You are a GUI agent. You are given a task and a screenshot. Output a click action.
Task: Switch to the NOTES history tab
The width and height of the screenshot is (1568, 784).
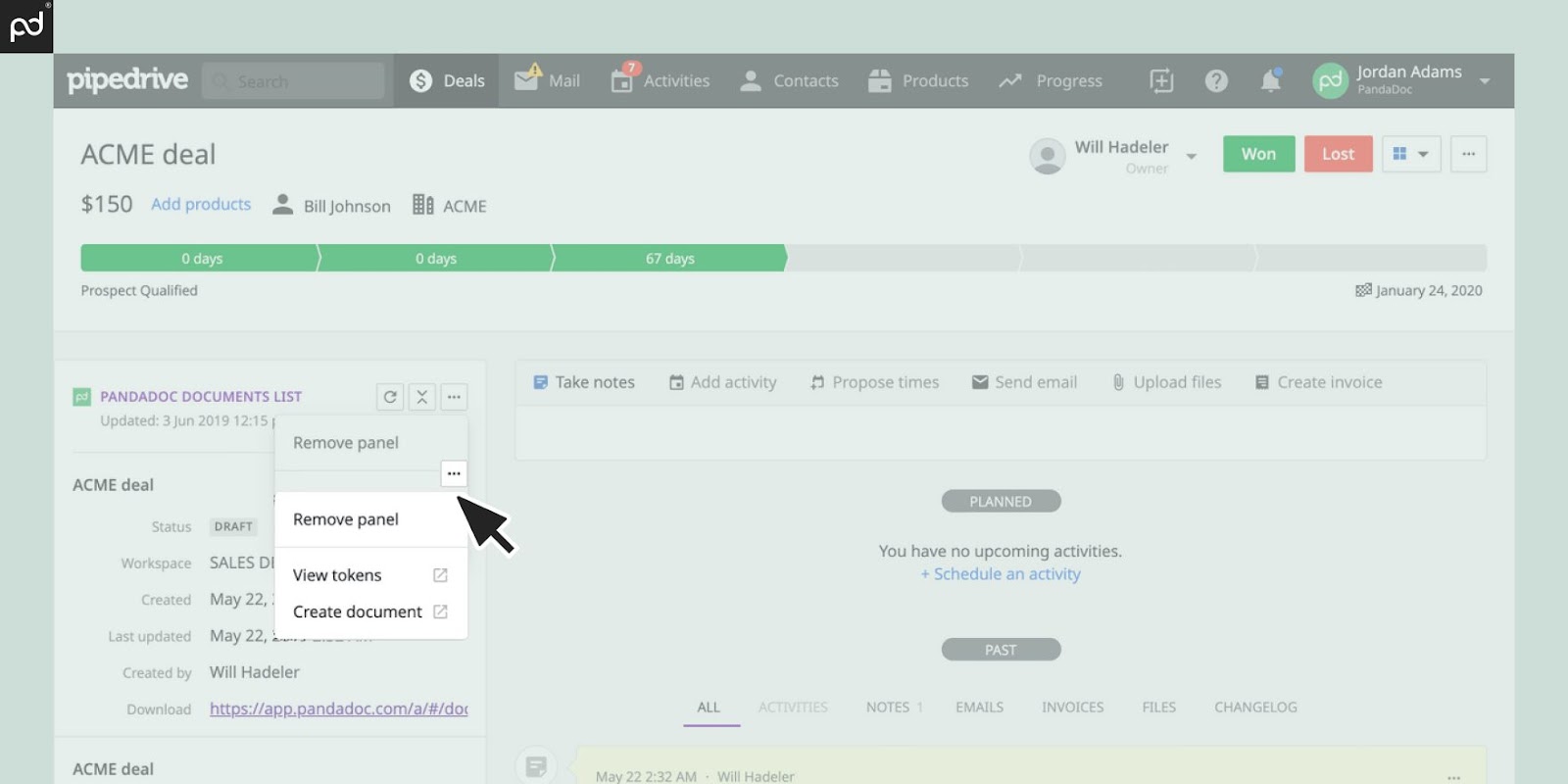pyautogui.click(x=894, y=708)
